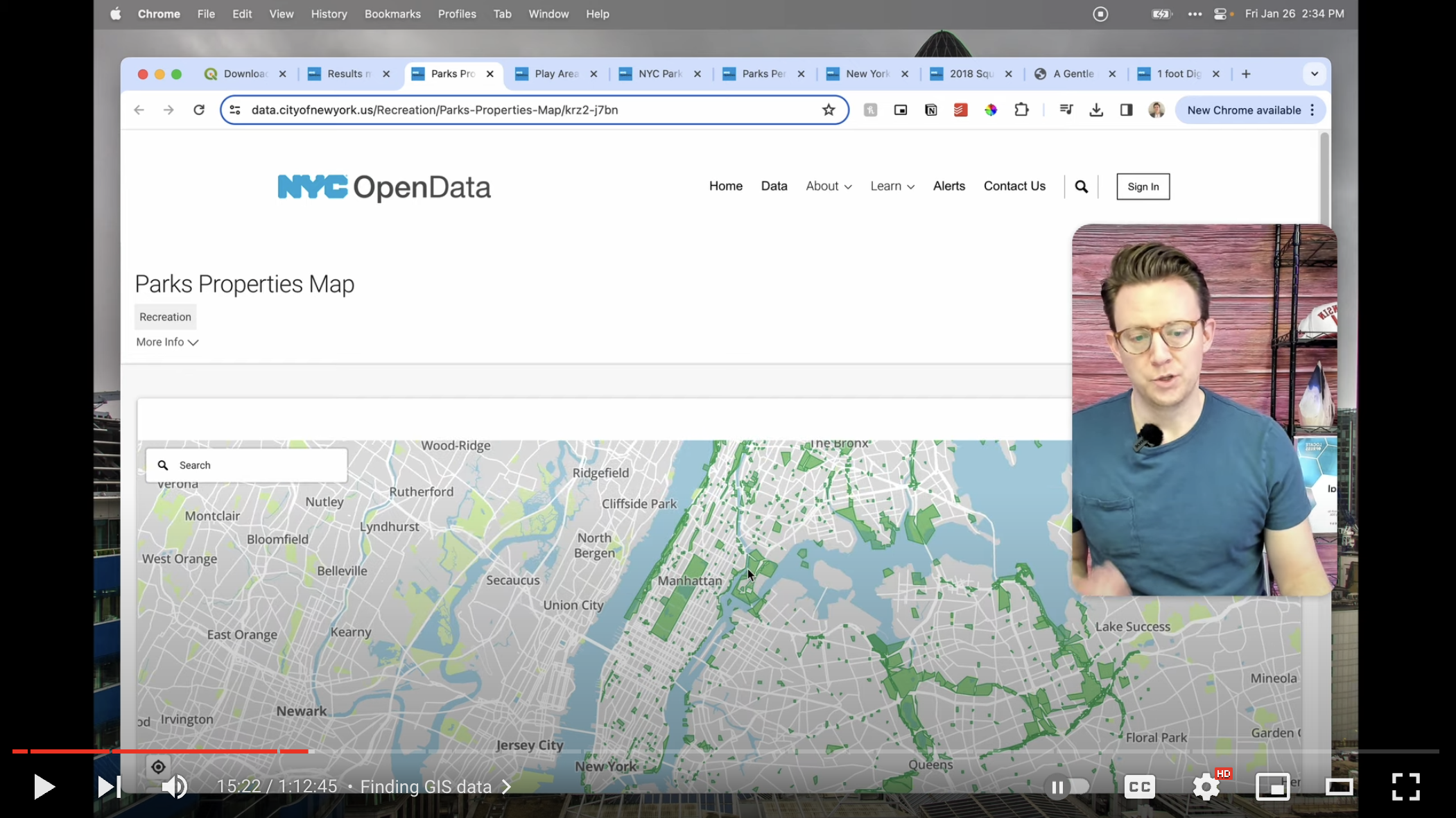
Task: Open tab search dropdown arrow
Action: coord(1315,73)
